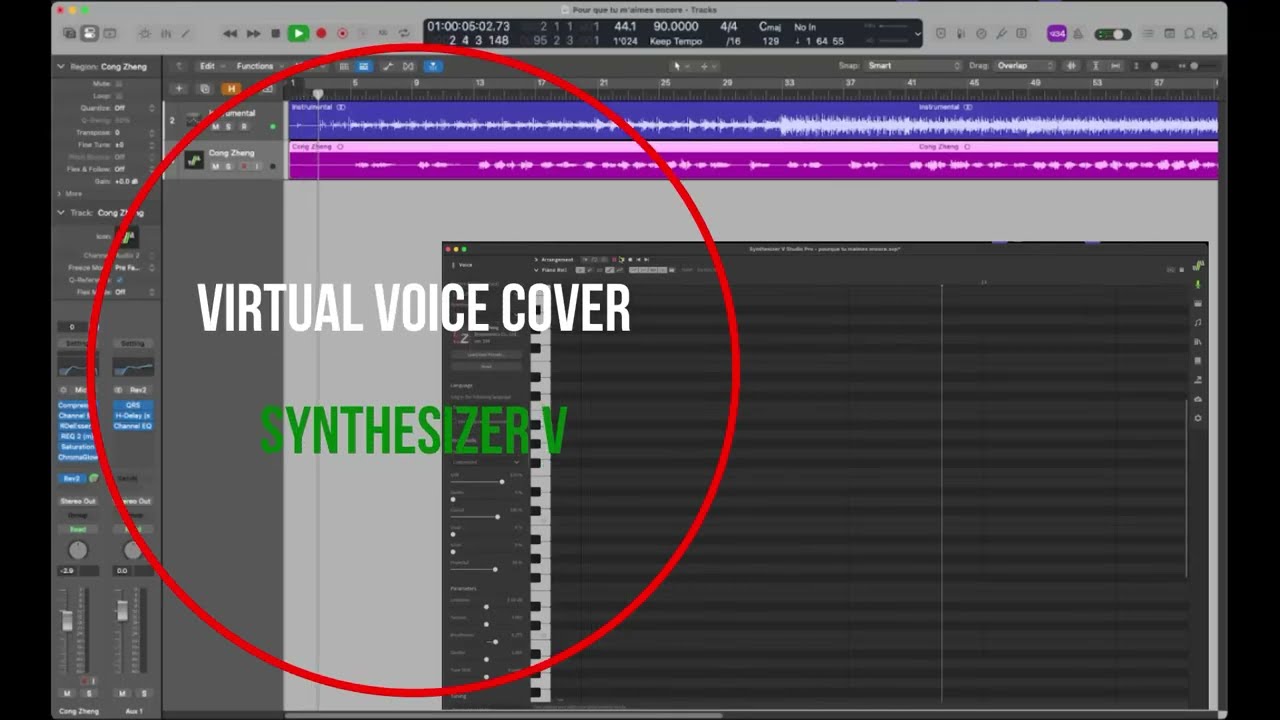Viewport: 1280px width, 720px height.
Task: Toggle the orange Hide Tracks H button
Action: pos(231,89)
